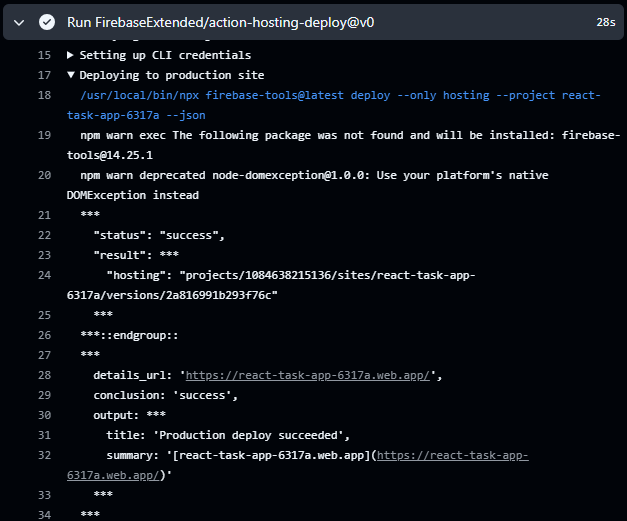This screenshot has width=627, height=521.
Task: Select log line number 17
Action: point(44,75)
